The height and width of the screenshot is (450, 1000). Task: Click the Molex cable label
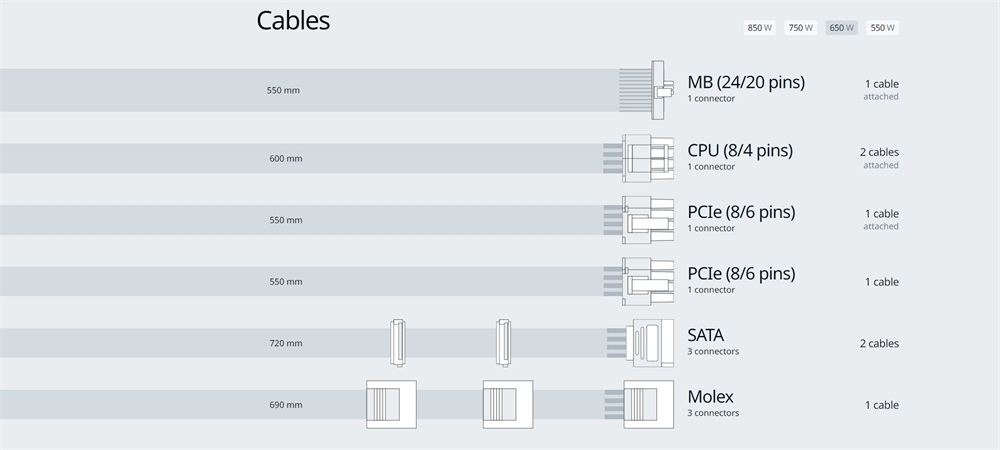[710, 396]
